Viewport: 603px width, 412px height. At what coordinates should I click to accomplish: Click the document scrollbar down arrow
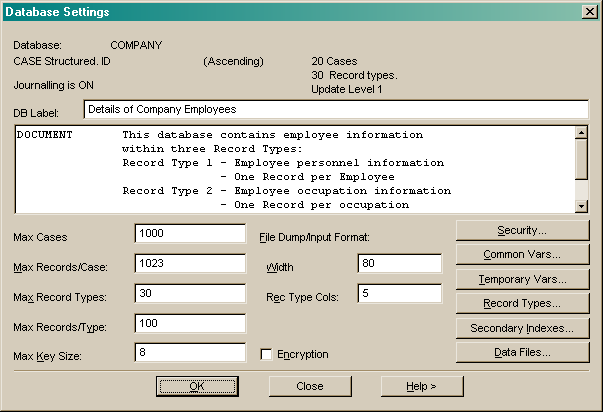[581, 206]
